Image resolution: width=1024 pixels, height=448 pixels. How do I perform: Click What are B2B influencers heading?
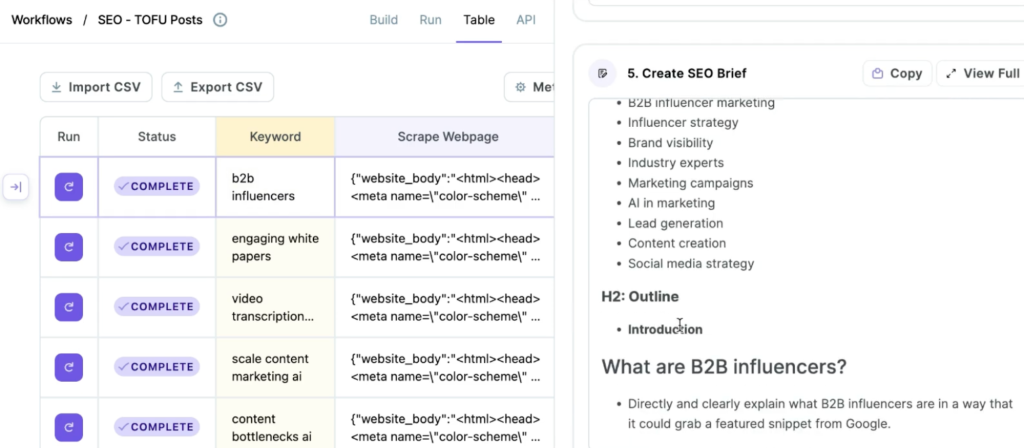[x=724, y=366]
